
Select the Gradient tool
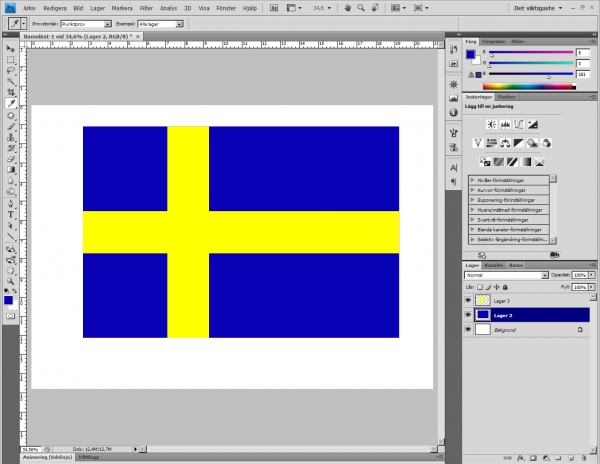pyautogui.click(x=11, y=170)
